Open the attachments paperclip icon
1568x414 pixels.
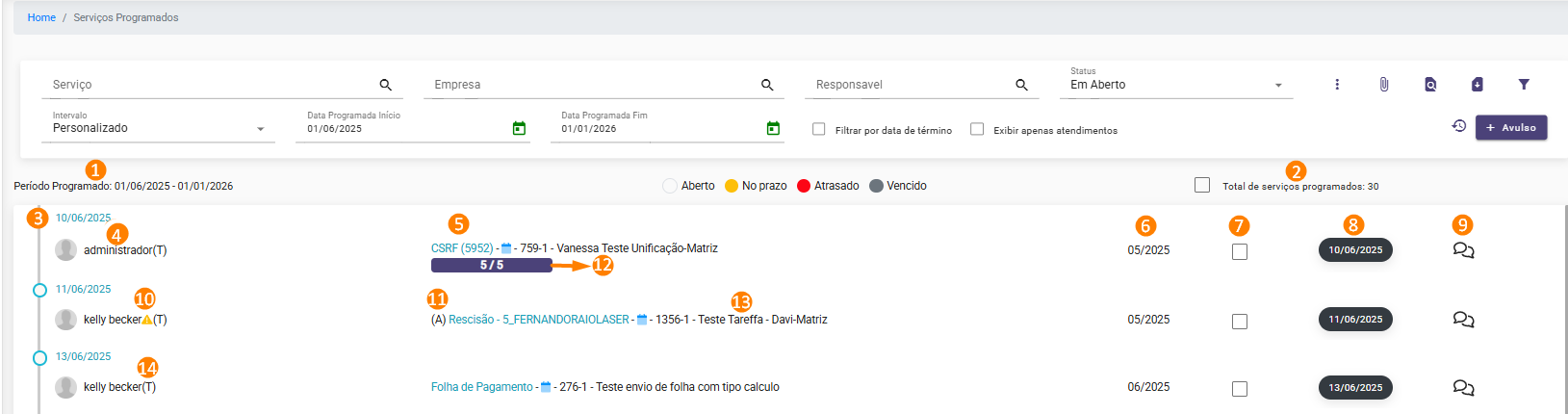[1383, 85]
